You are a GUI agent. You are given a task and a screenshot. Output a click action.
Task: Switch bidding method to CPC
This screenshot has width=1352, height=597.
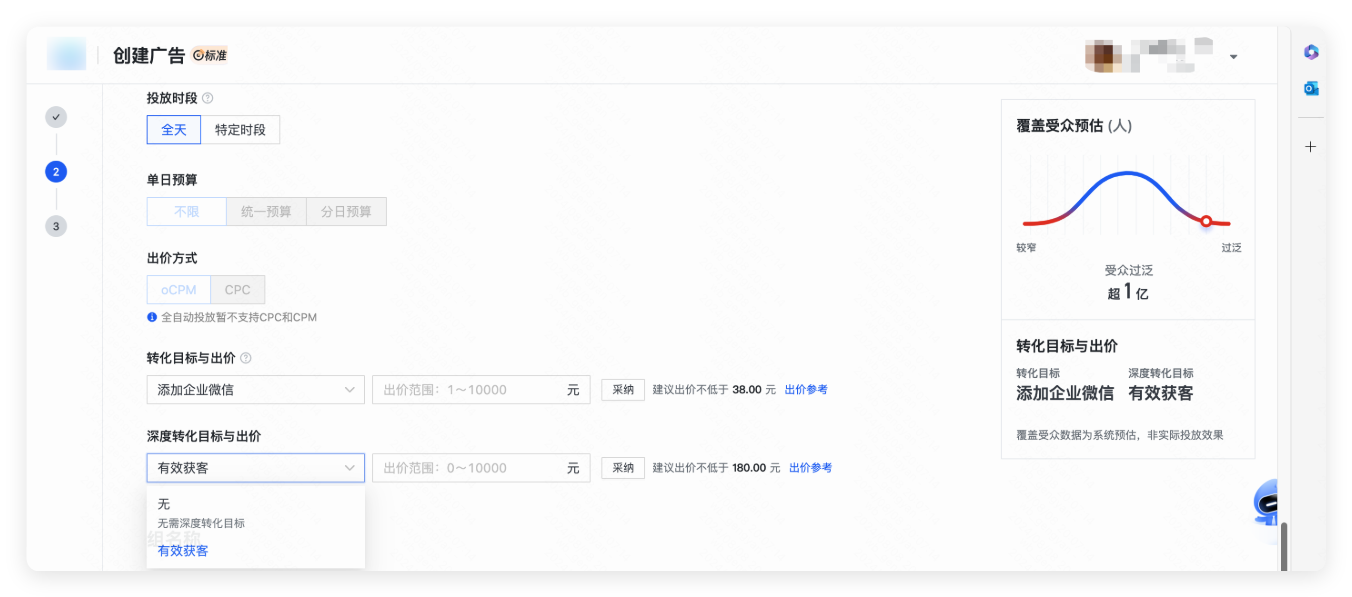coord(237,289)
